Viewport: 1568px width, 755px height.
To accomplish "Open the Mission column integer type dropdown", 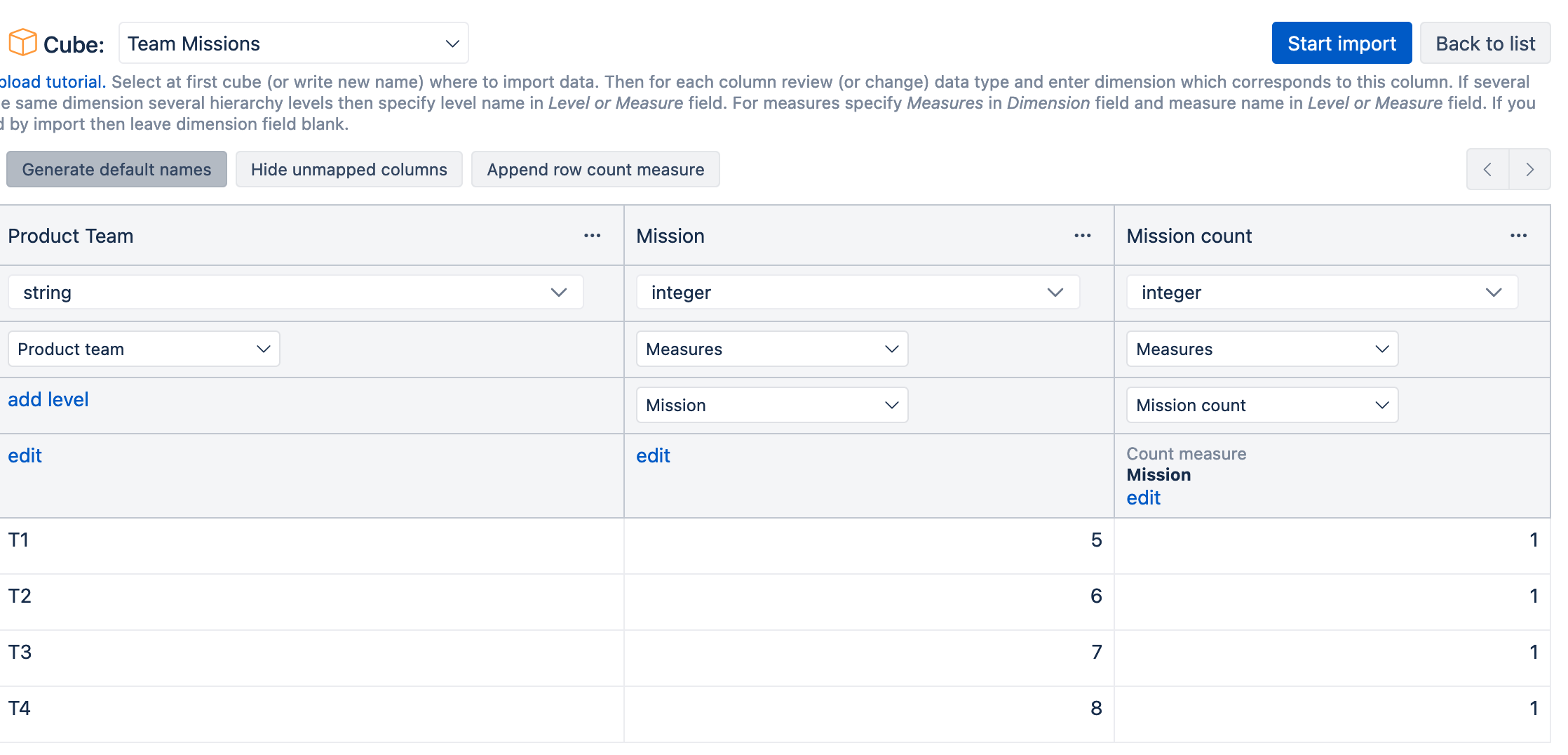I will click(858, 292).
